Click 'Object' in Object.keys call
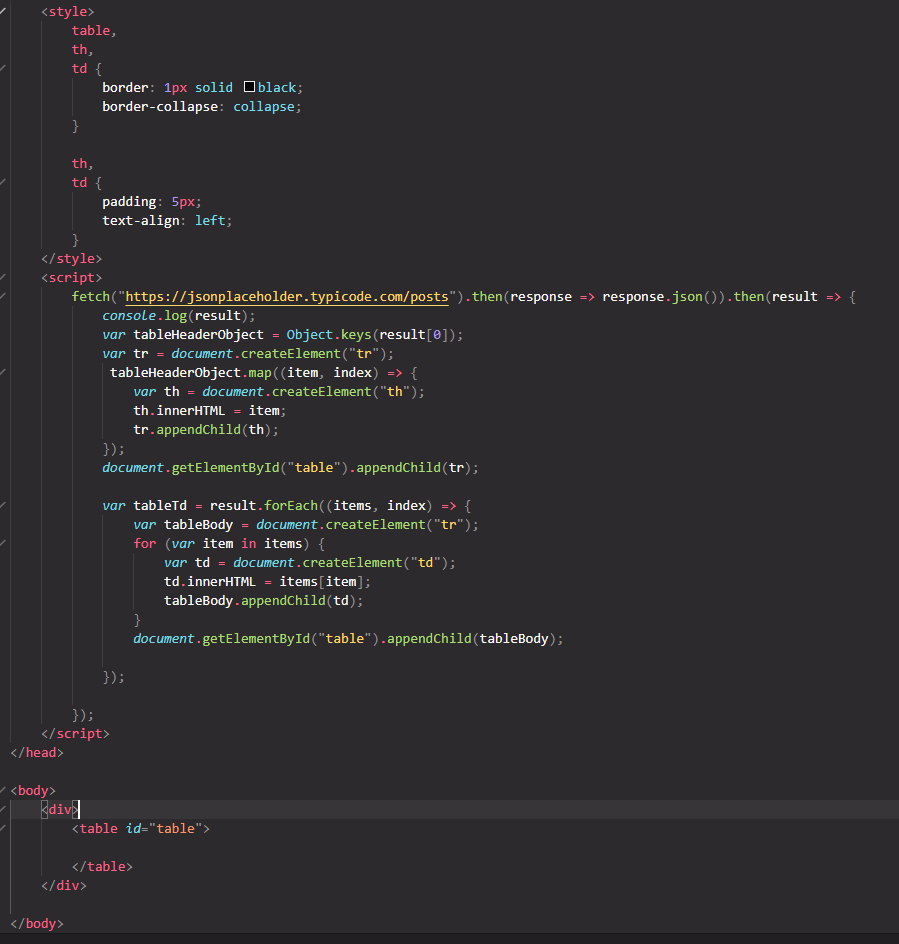 (310, 335)
